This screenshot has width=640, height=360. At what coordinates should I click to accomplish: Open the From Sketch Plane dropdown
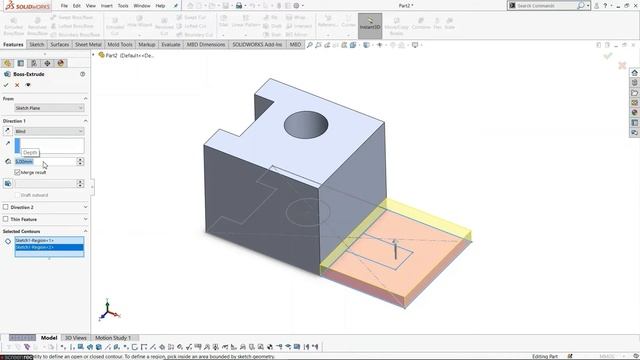[49, 108]
